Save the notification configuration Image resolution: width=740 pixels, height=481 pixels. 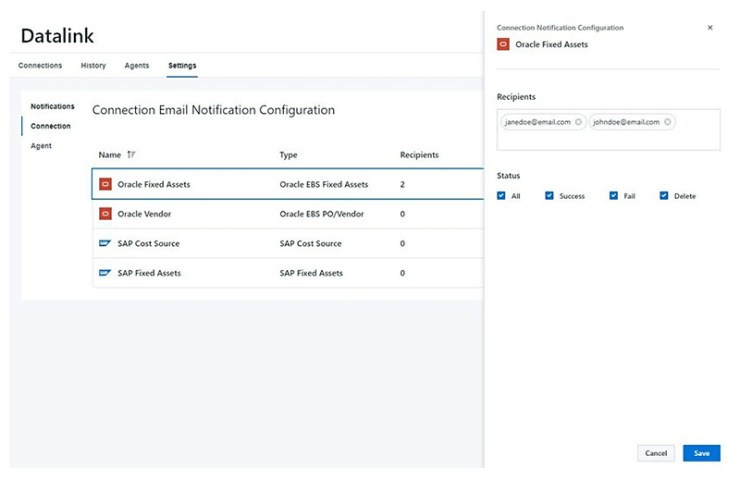701,453
